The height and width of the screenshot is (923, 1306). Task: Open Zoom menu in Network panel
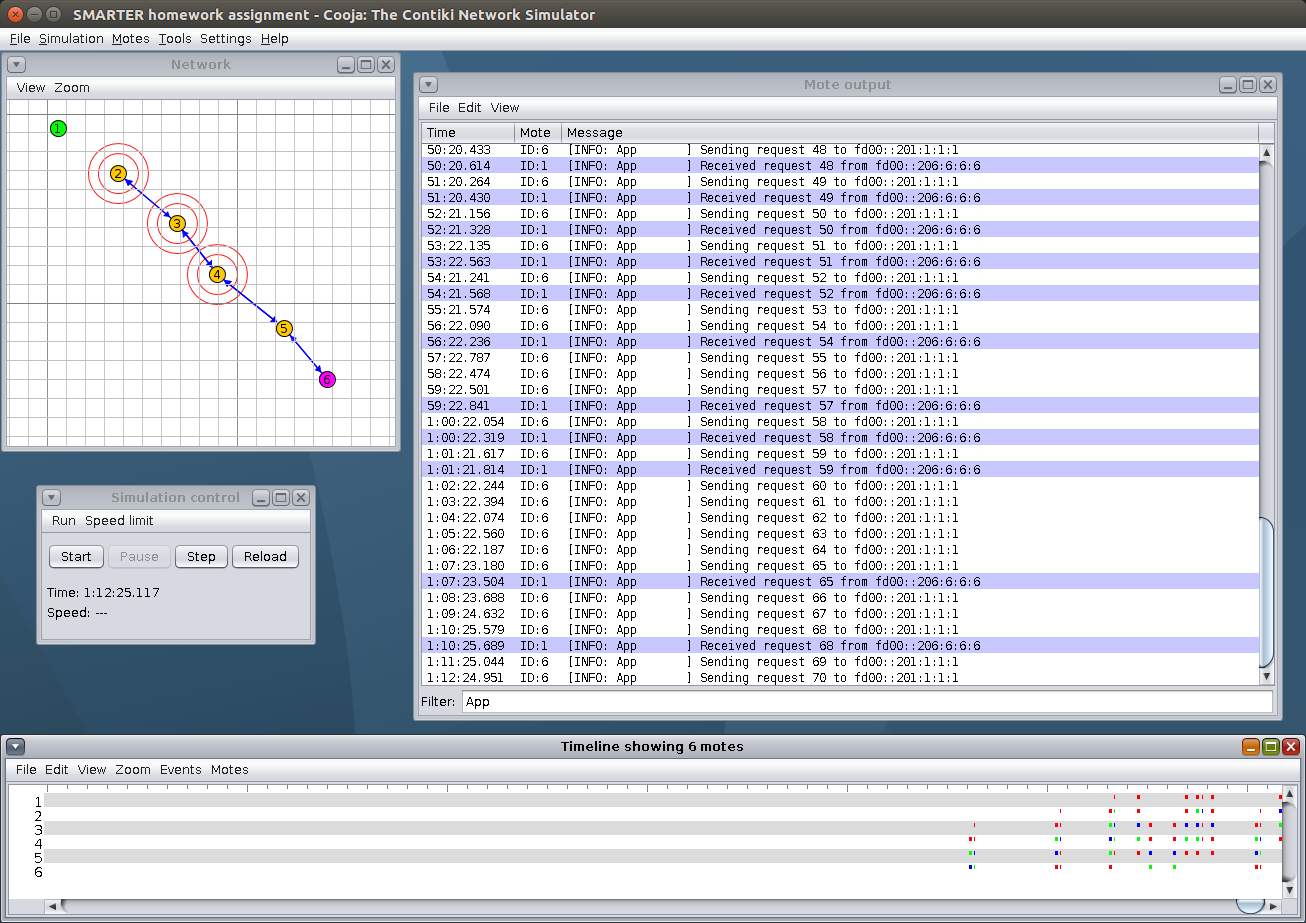(x=72, y=88)
